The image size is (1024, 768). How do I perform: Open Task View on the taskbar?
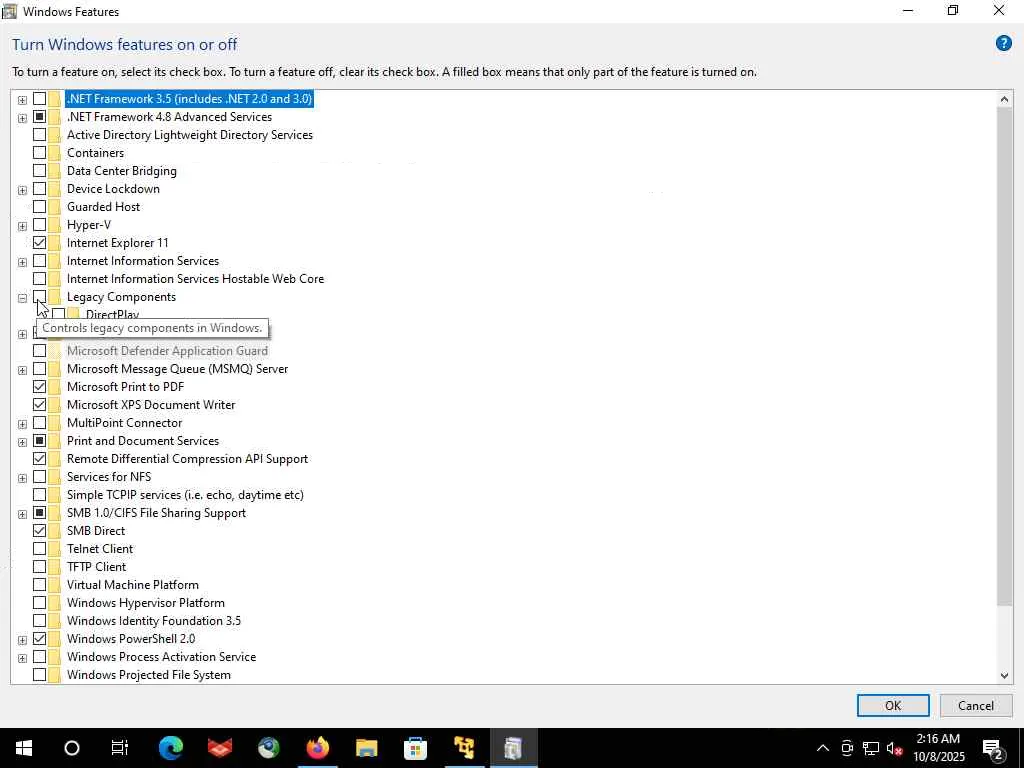pyautogui.click(x=120, y=748)
